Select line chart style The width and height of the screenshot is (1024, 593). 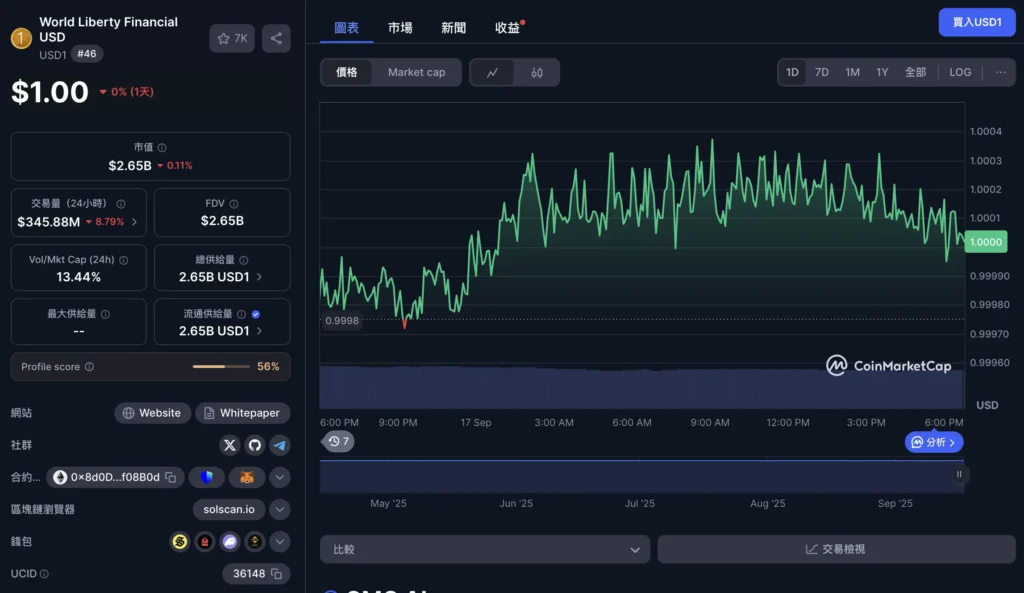pyautogui.click(x=492, y=72)
